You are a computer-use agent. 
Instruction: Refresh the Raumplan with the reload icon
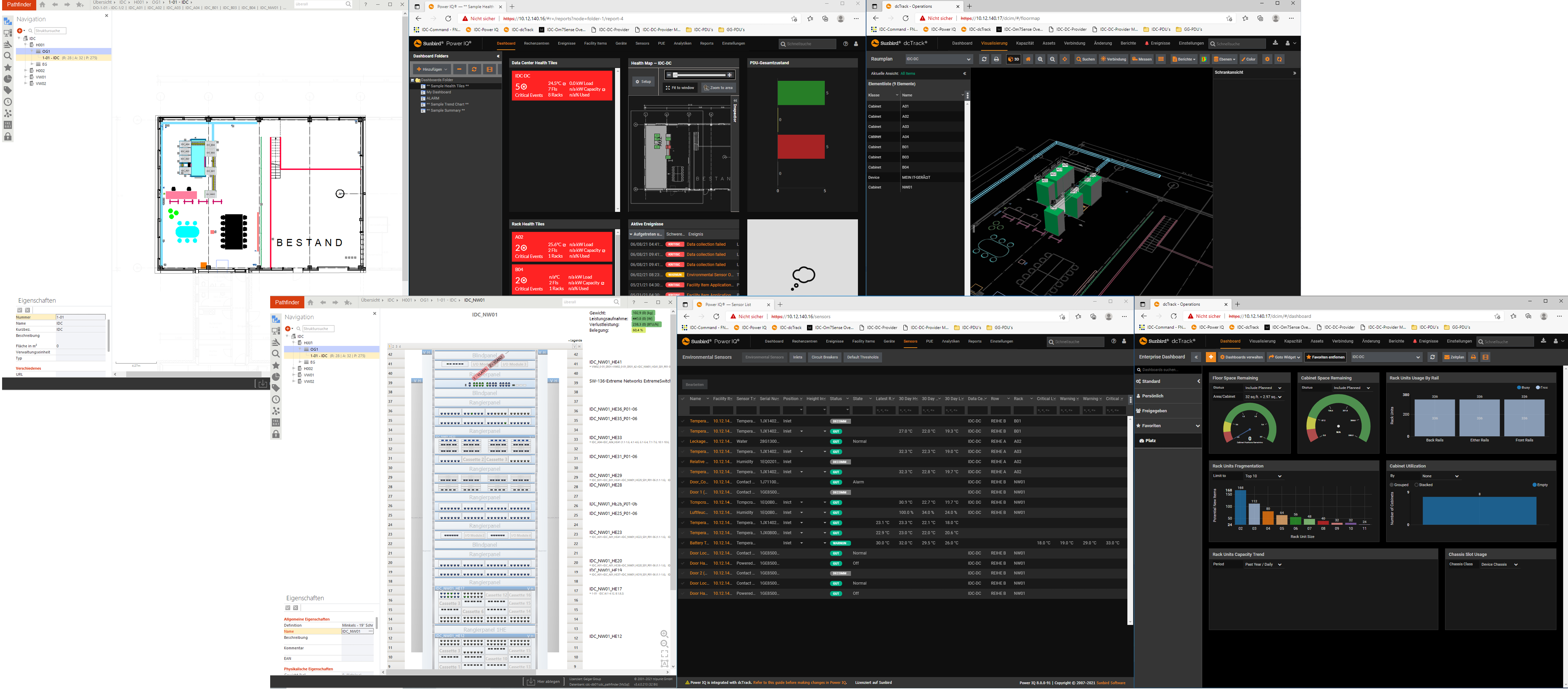pyautogui.click(x=984, y=59)
